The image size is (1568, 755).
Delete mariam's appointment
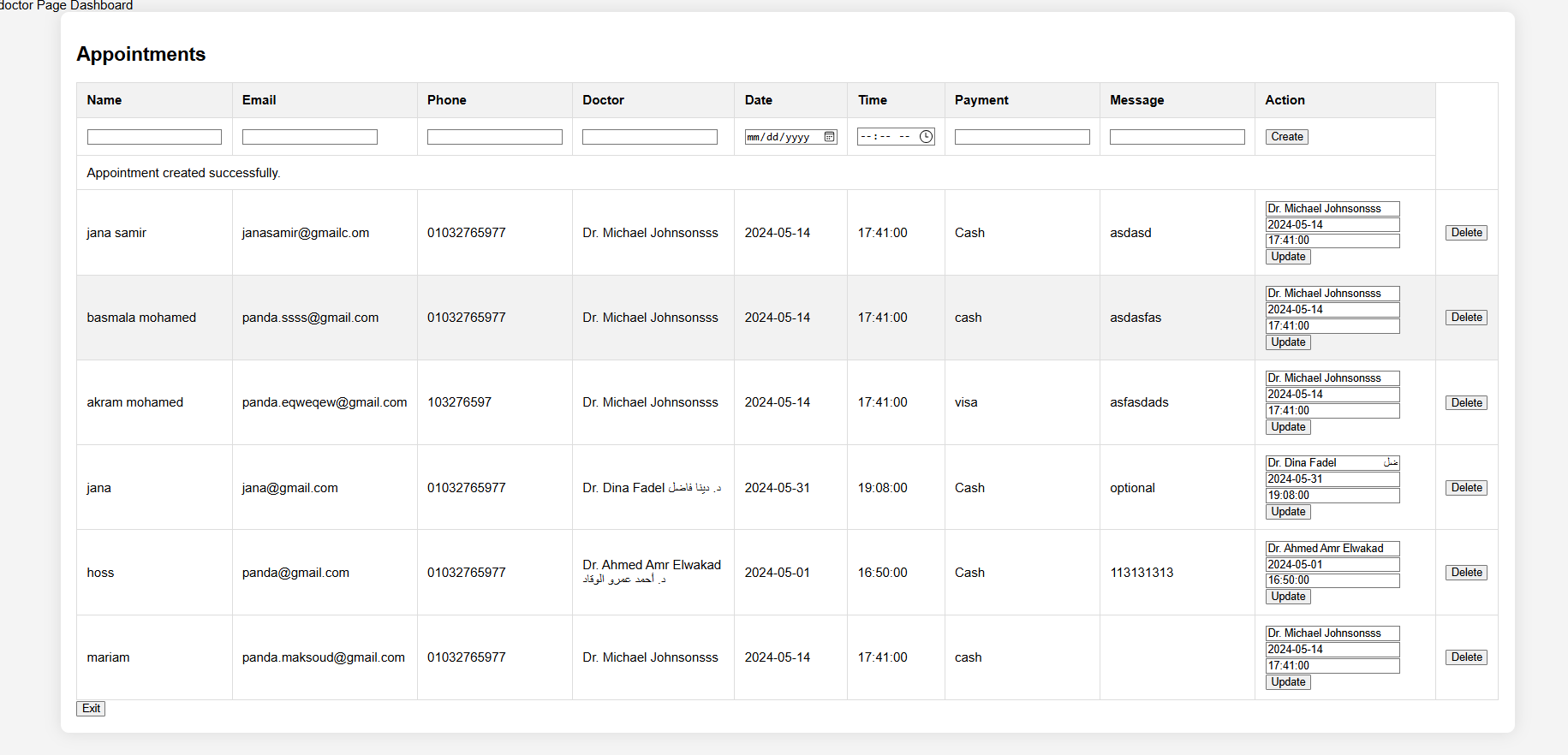coord(1466,657)
